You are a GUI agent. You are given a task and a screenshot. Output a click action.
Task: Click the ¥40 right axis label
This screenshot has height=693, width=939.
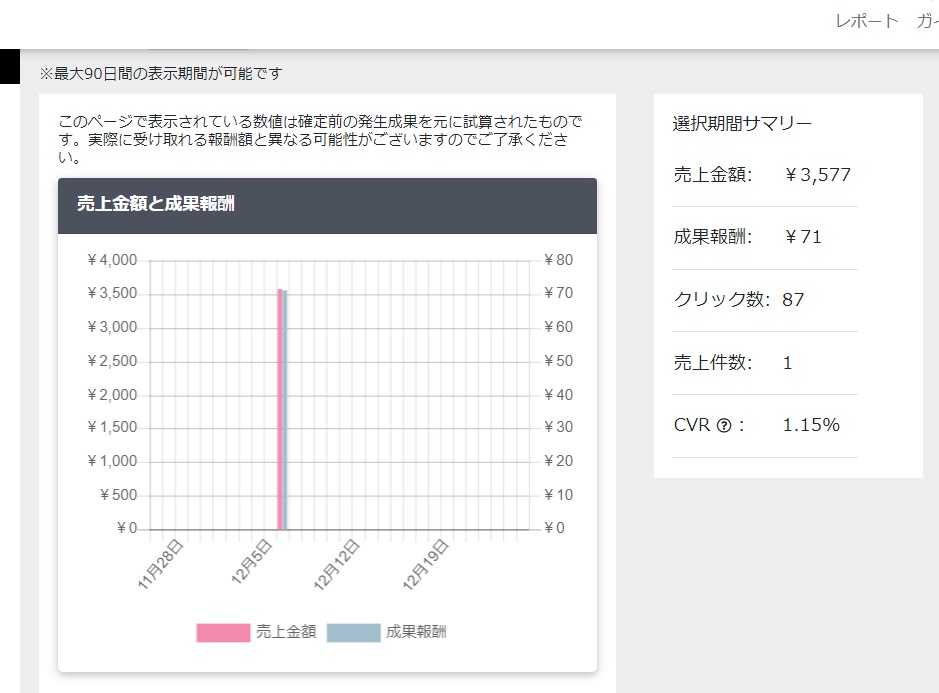click(558, 395)
